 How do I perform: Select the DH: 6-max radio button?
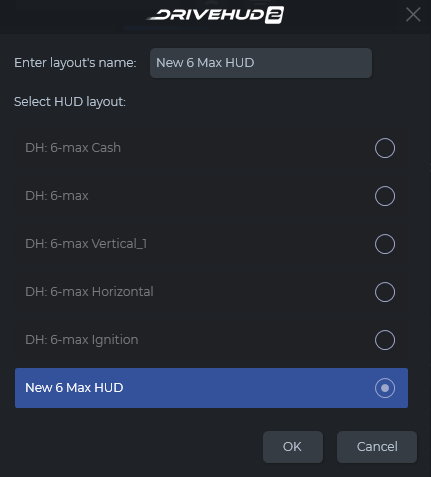click(385, 196)
